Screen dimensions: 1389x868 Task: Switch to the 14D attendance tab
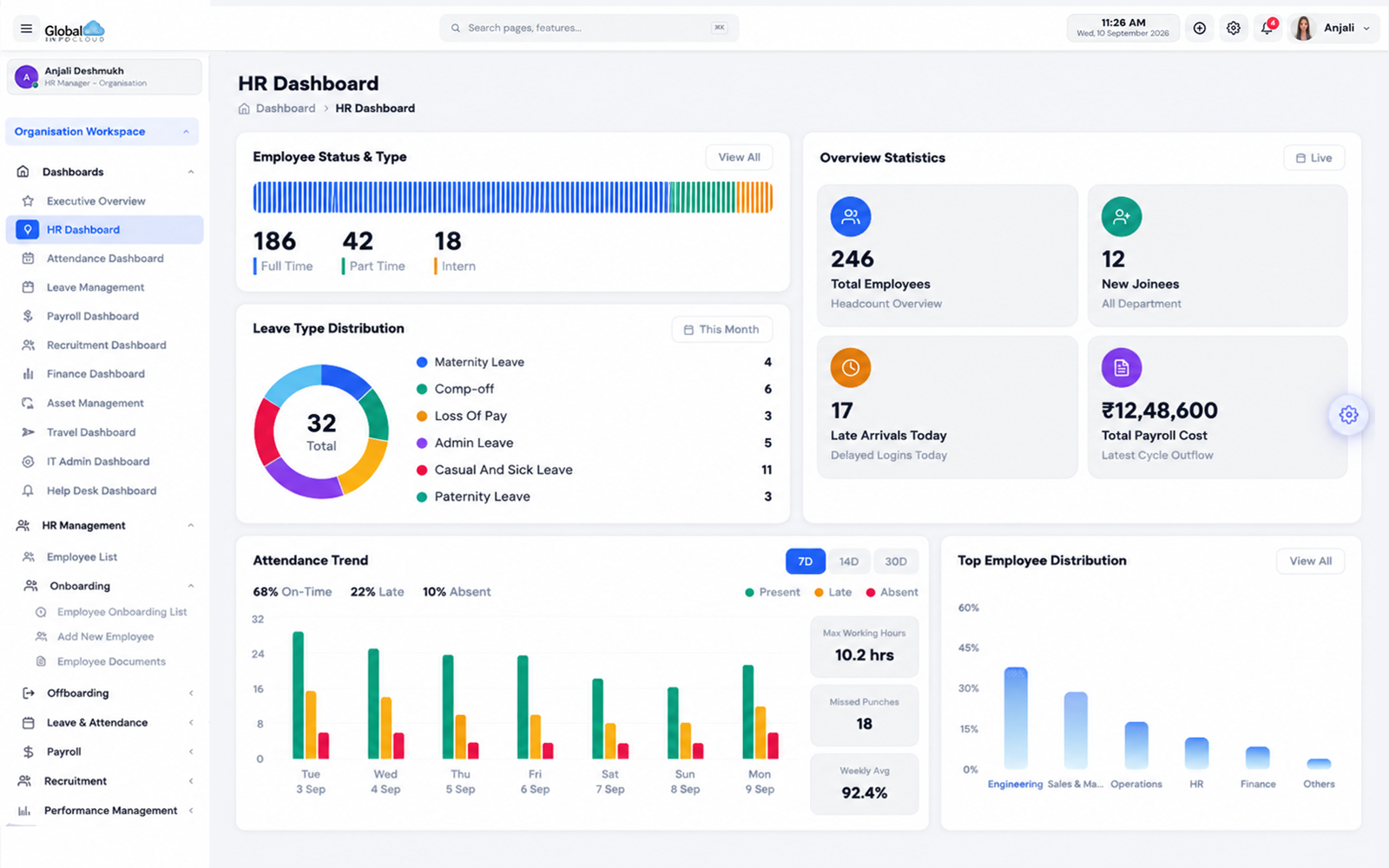click(849, 562)
